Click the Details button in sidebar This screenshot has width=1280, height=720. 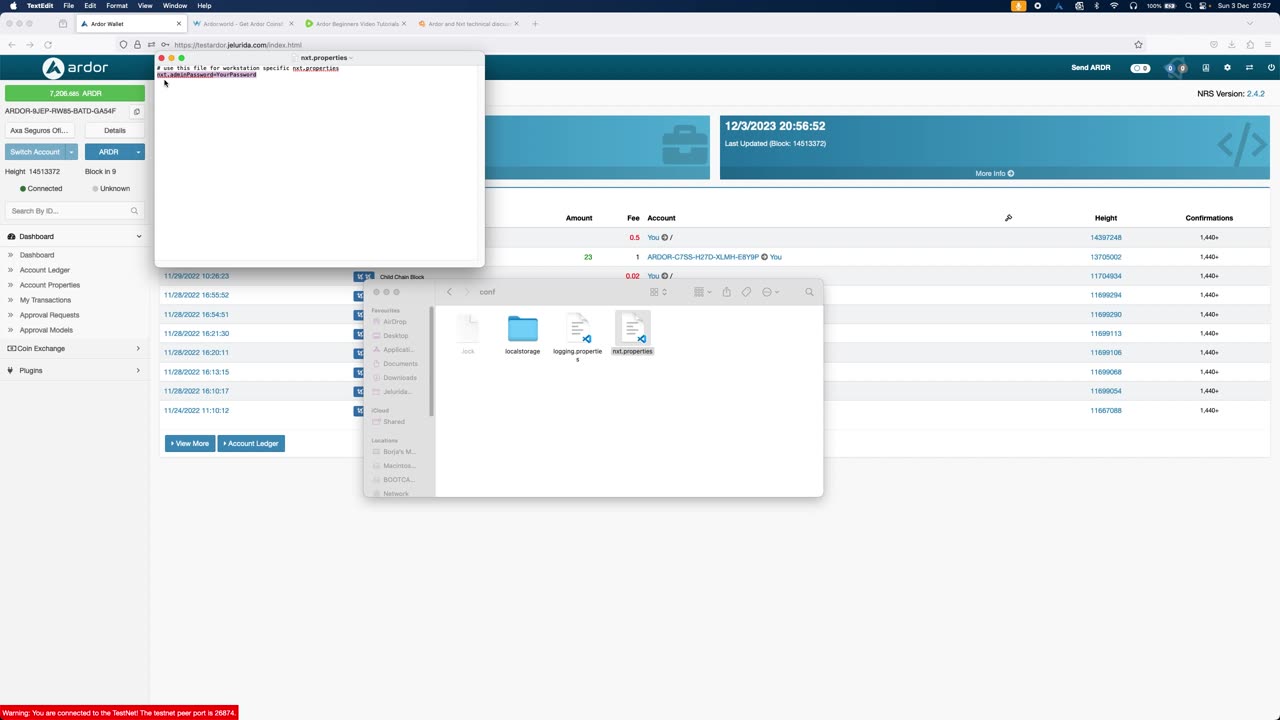115,130
